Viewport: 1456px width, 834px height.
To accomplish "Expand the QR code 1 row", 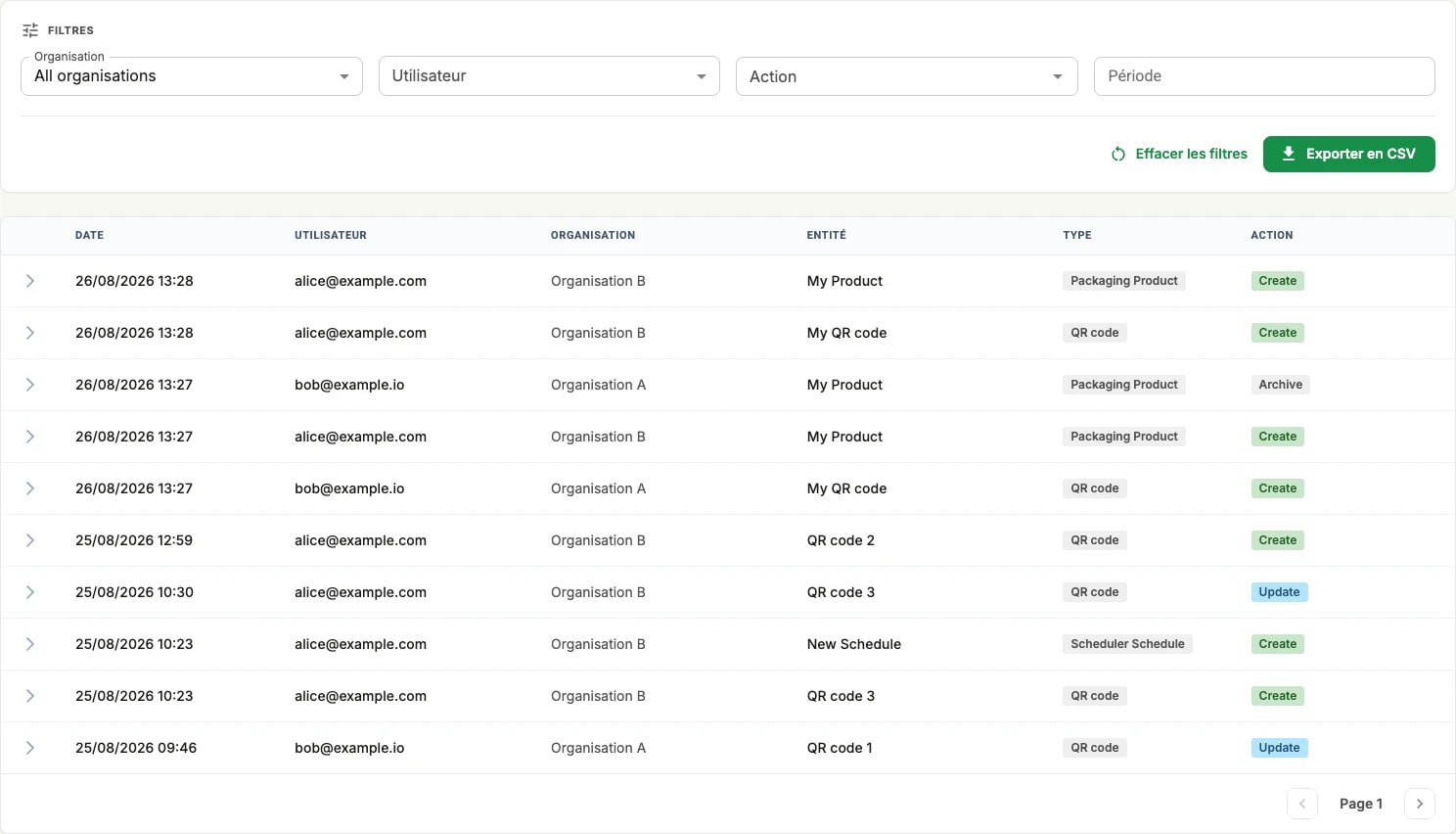I will pos(30,748).
